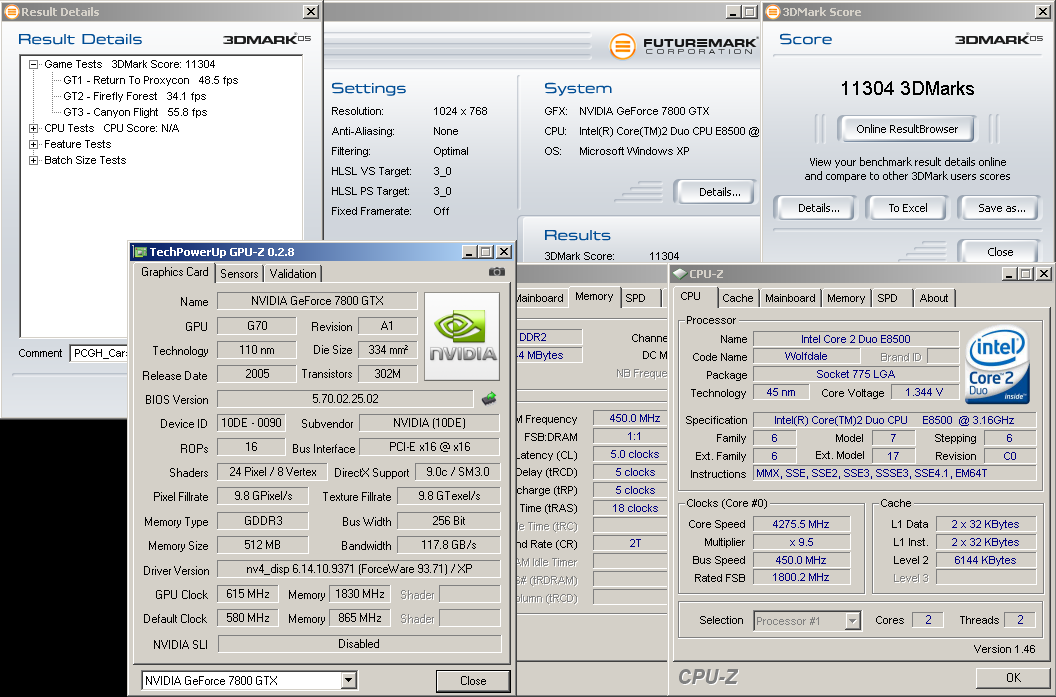Click the Rated FSB value 1800.2 MHz
Viewport: 1056px width, 697px height.
tap(801, 577)
